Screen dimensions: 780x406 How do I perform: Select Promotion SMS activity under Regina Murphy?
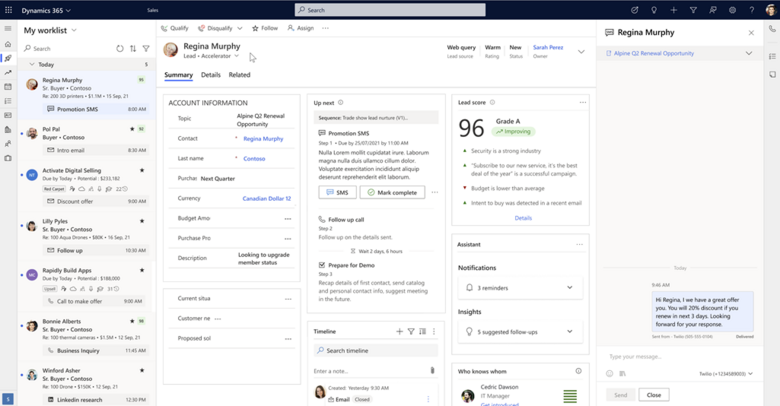pyautogui.click(x=97, y=109)
